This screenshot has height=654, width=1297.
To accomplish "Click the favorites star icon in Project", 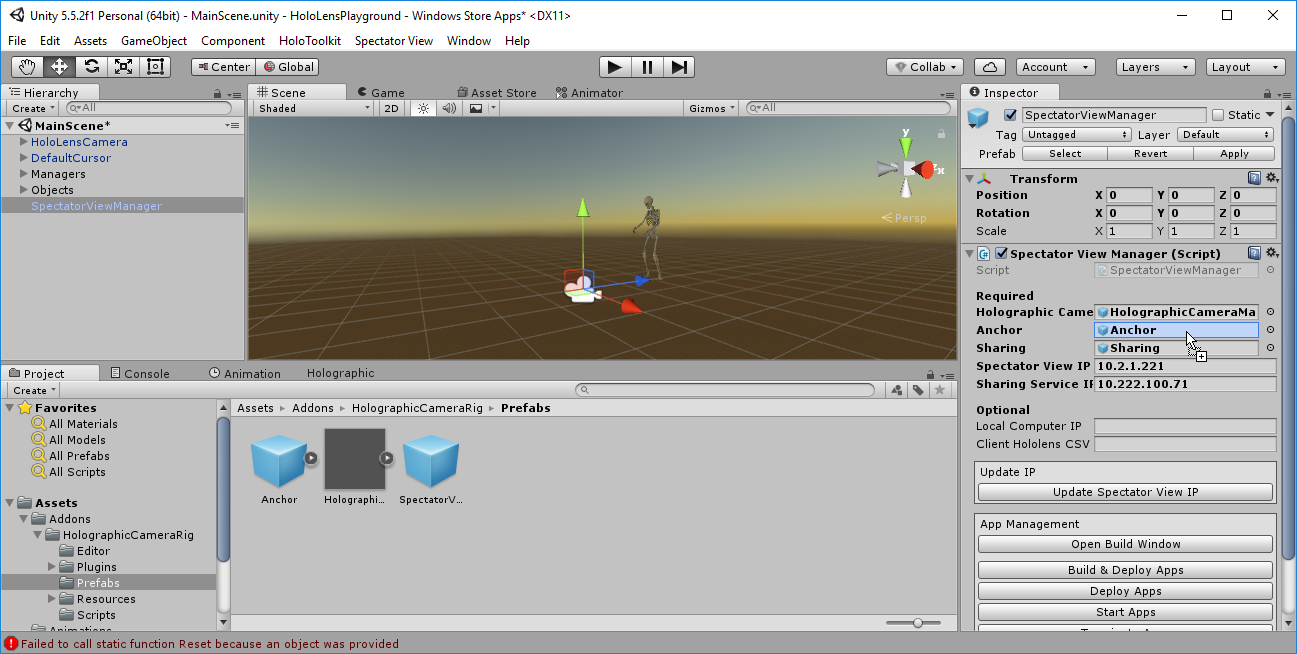I will coord(939,390).
